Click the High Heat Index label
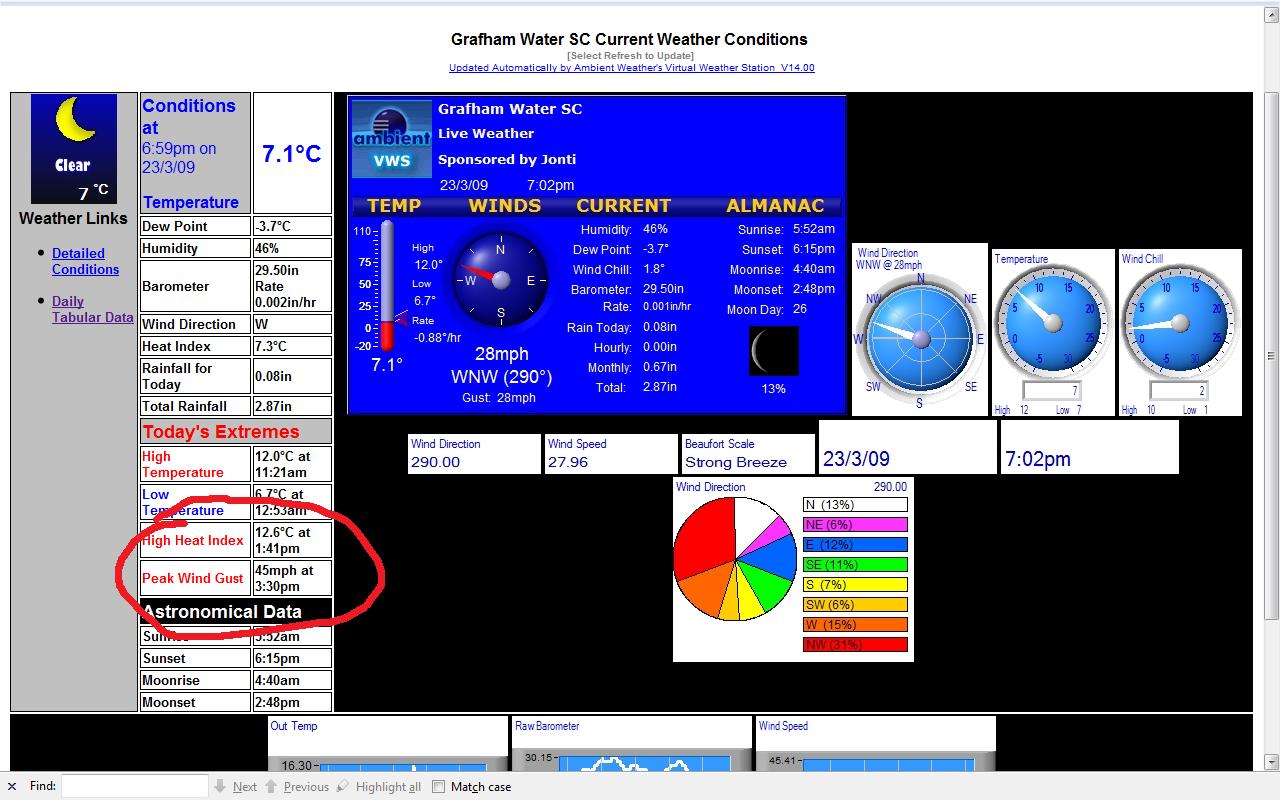 (x=193, y=540)
